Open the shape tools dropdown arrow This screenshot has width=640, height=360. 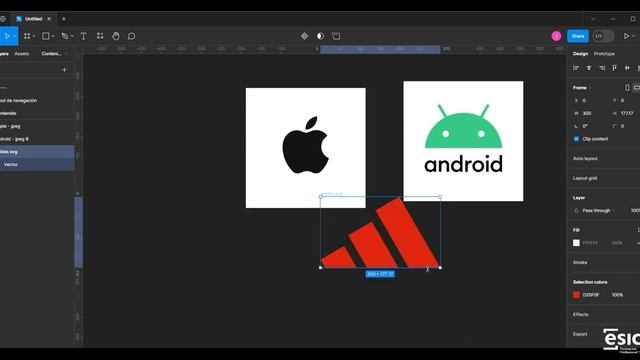(x=53, y=36)
